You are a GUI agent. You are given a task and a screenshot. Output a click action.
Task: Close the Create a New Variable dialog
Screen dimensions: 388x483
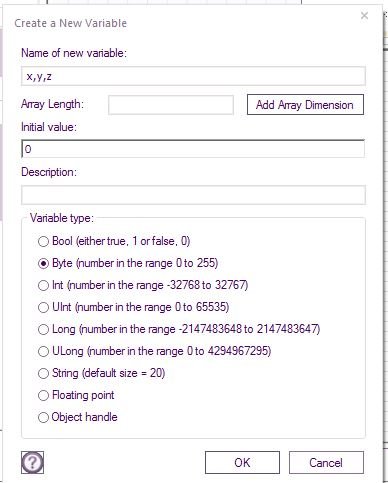click(x=364, y=15)
